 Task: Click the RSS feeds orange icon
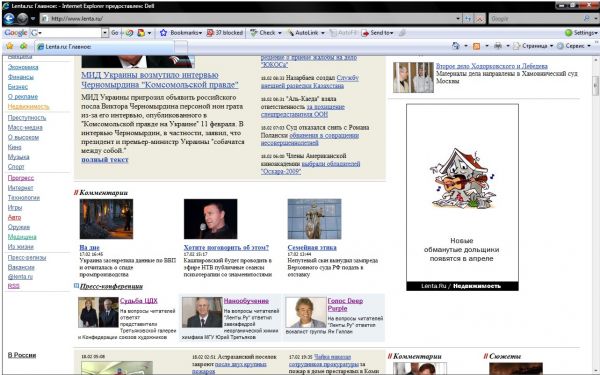pyautogui.click(x=476, y=46)
